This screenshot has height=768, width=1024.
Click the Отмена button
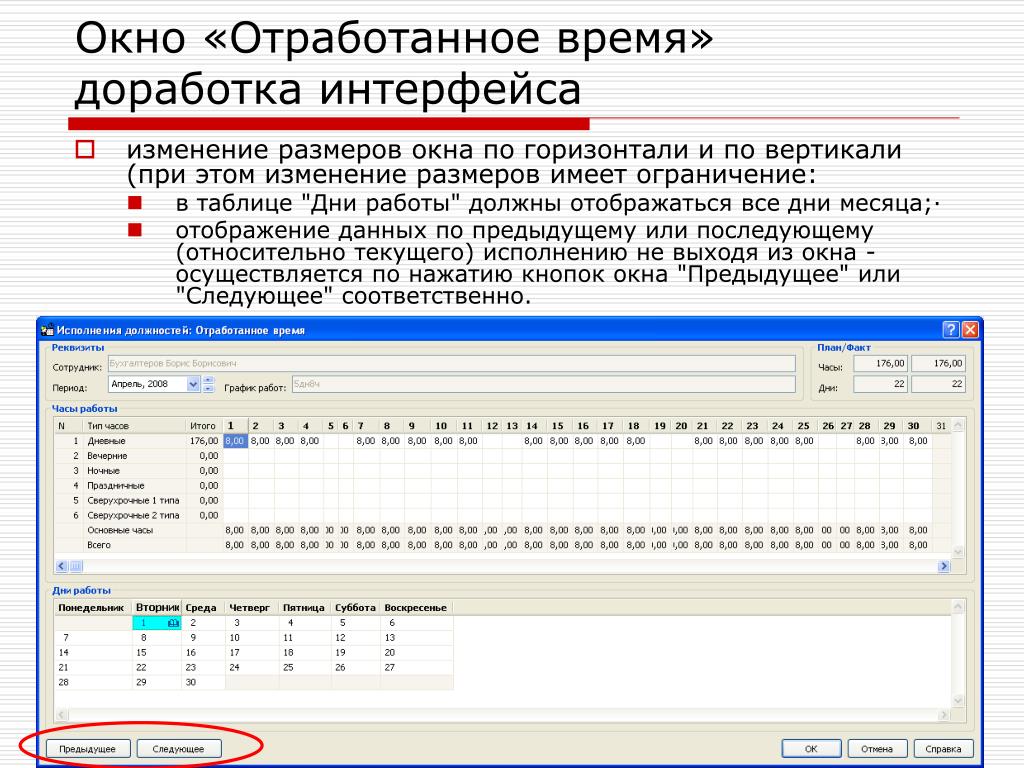(876, 748)
